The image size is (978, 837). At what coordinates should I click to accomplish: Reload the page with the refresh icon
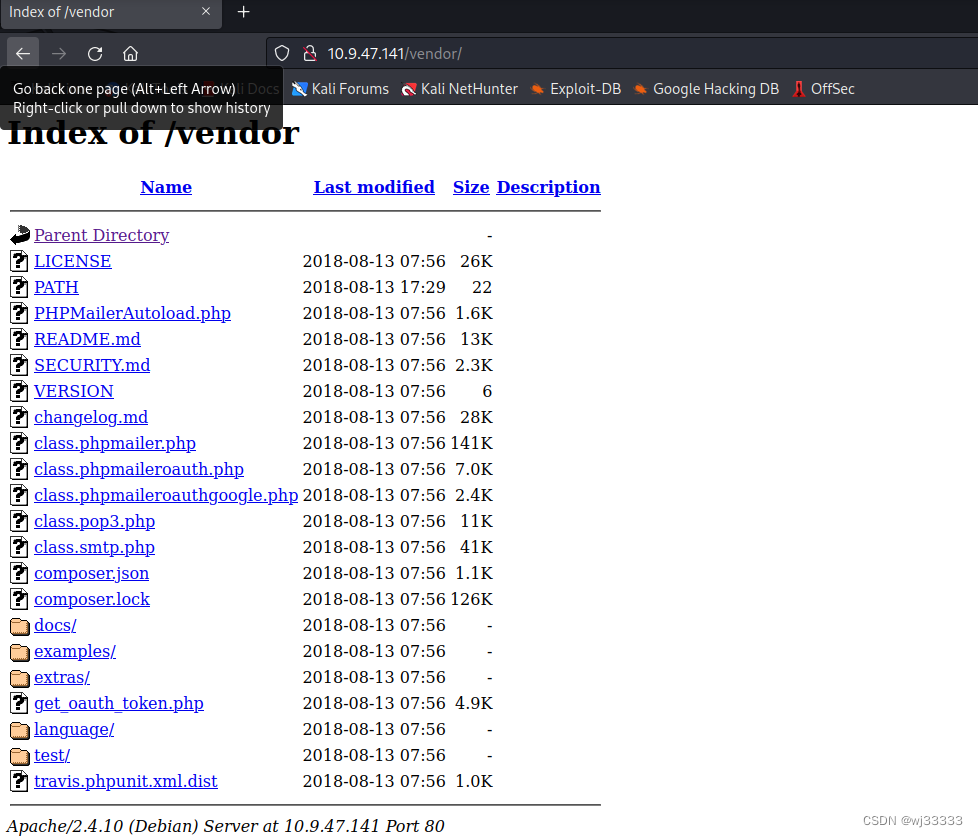pos(95,54)
